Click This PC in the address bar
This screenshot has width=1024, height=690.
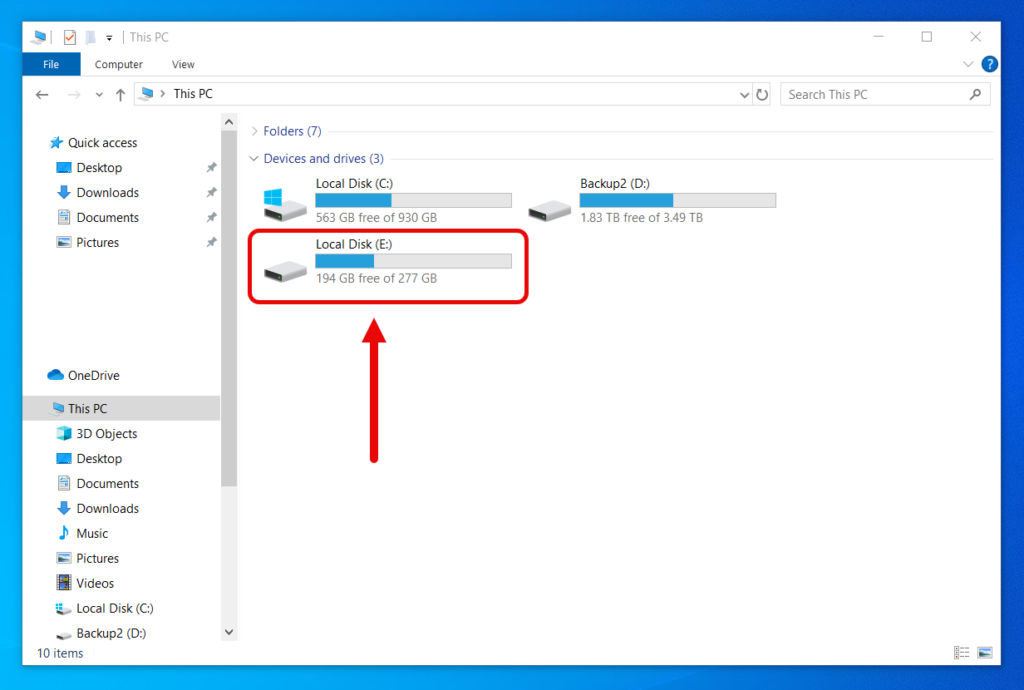point(193,94)
